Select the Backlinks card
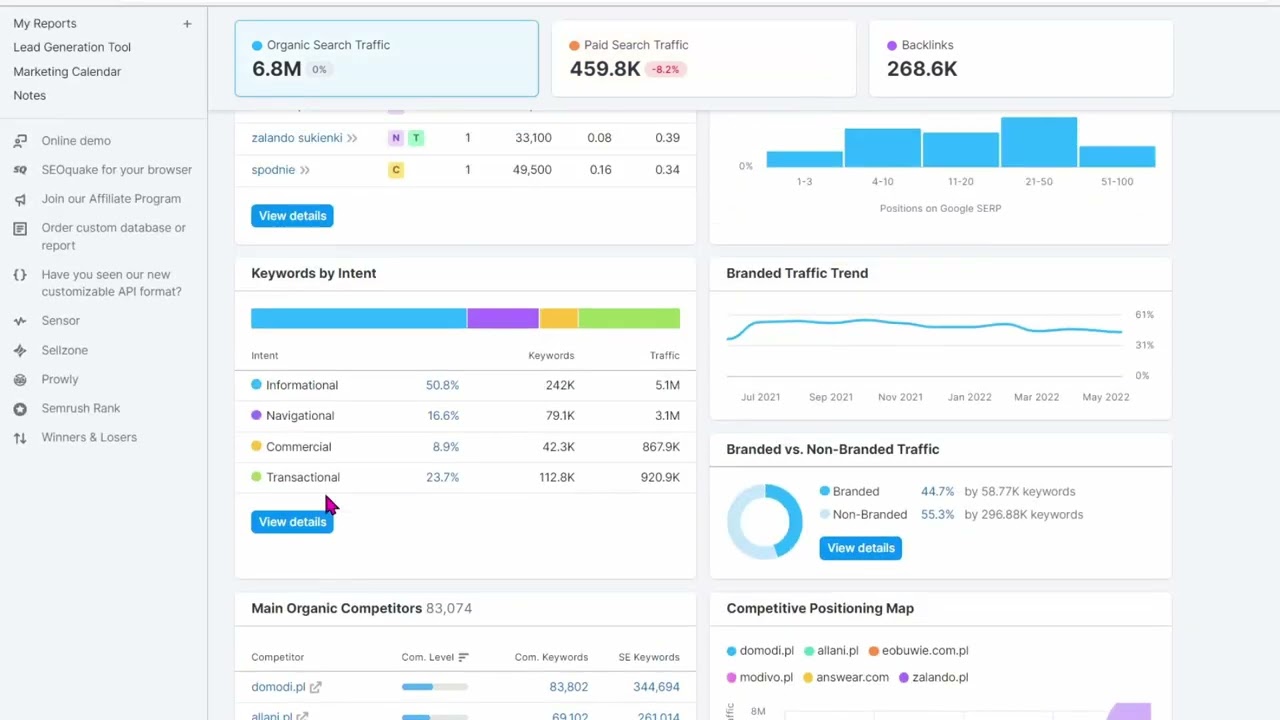 (1021, 58)
